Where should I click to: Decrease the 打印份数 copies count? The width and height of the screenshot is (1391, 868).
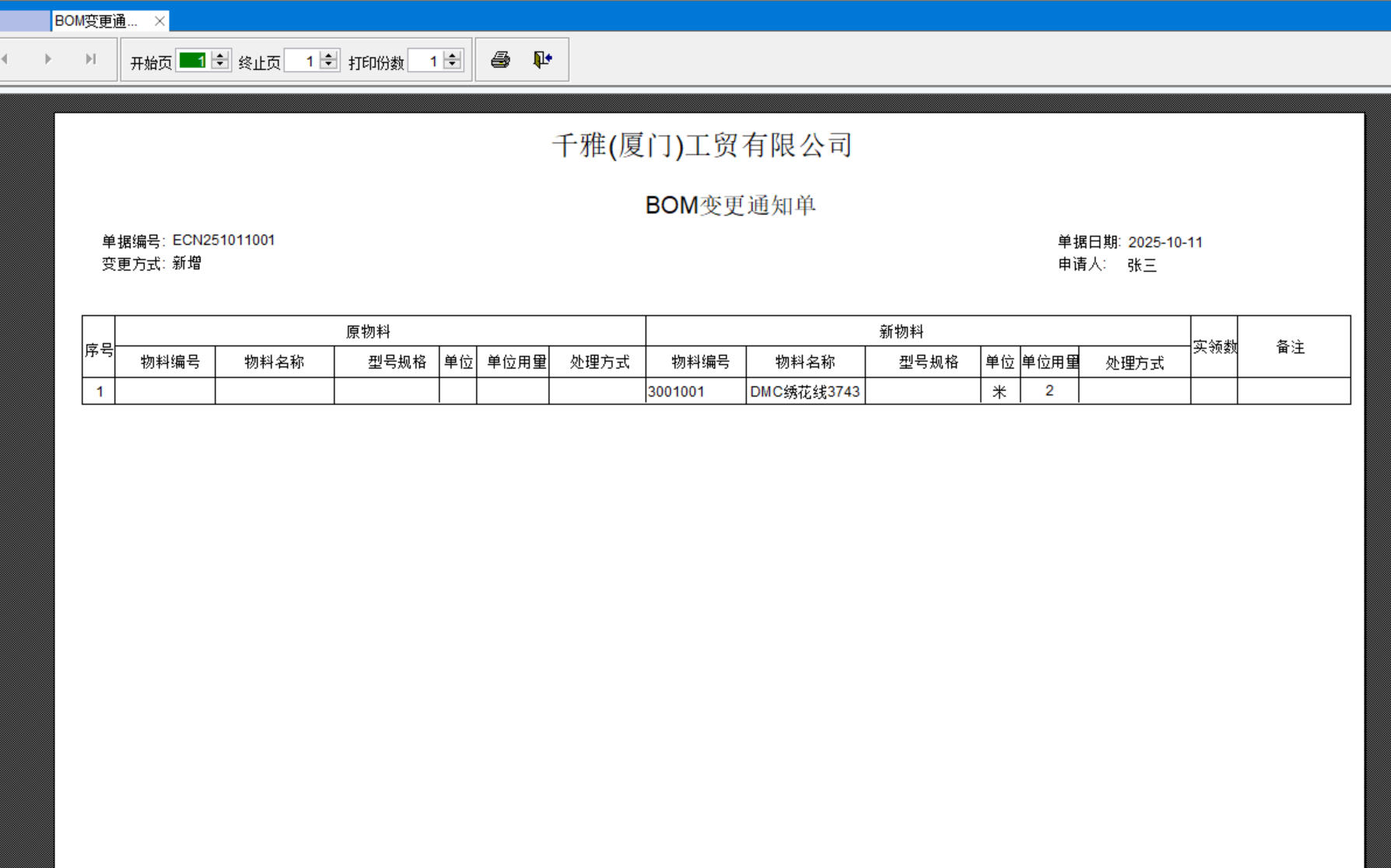coord(452,65)
